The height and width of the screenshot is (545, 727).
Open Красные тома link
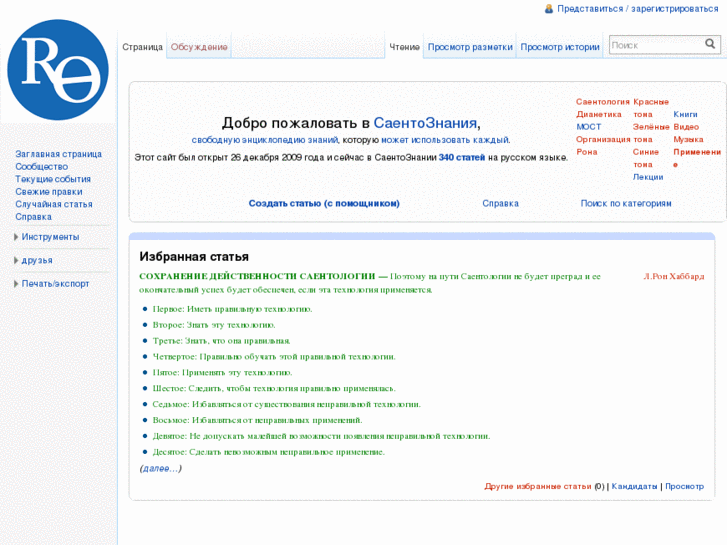click(650, 108)
